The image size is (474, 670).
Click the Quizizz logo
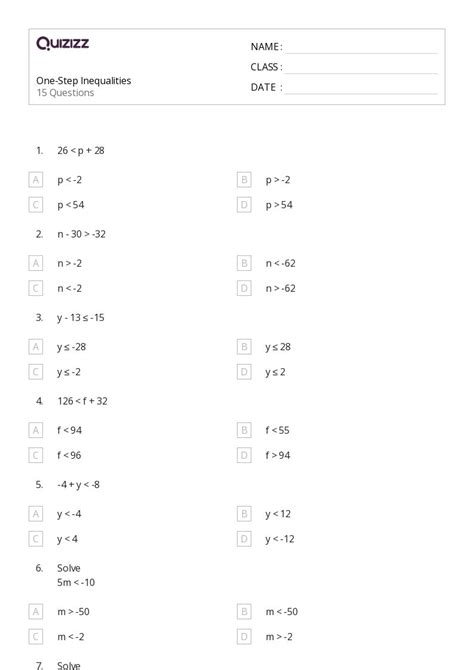(62, 43)
